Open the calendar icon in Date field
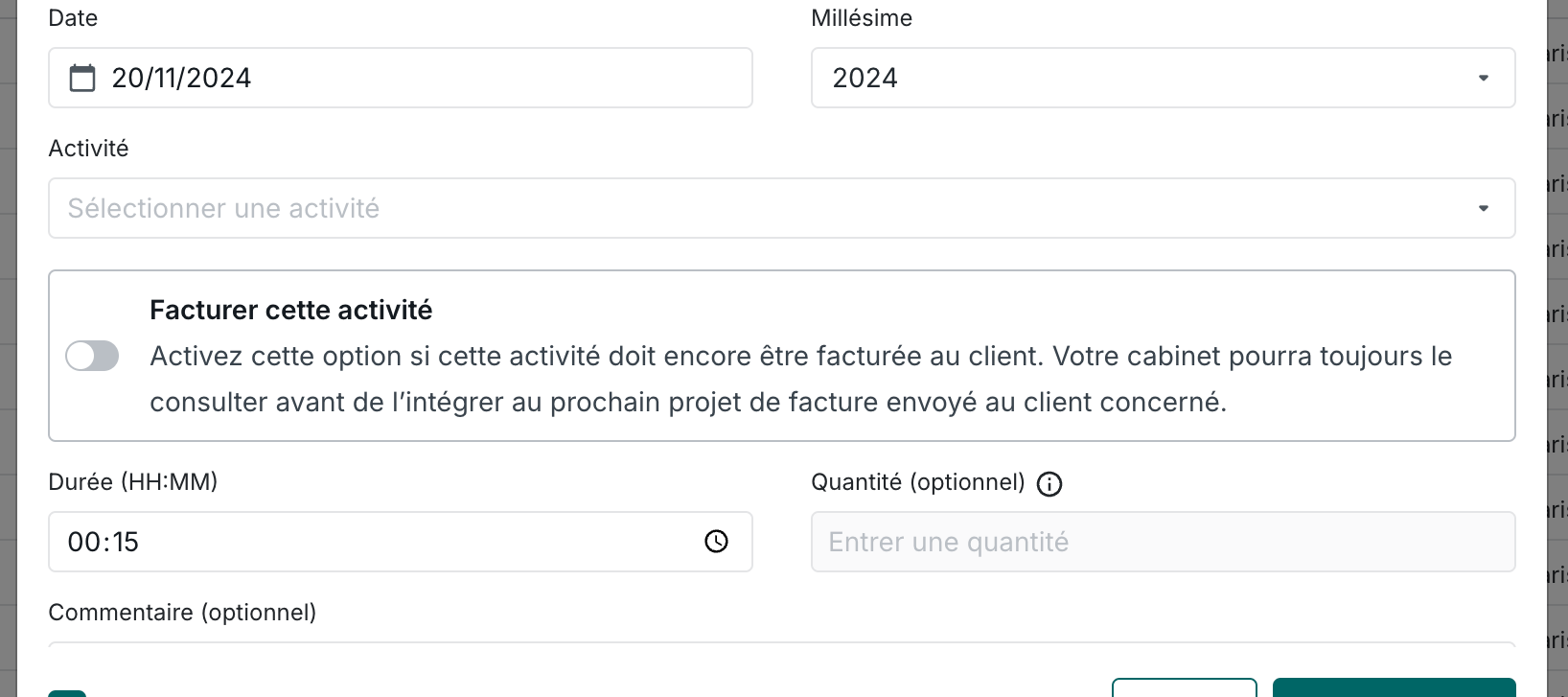Viewport: 1568px width, 697px height. click(82, 78)
